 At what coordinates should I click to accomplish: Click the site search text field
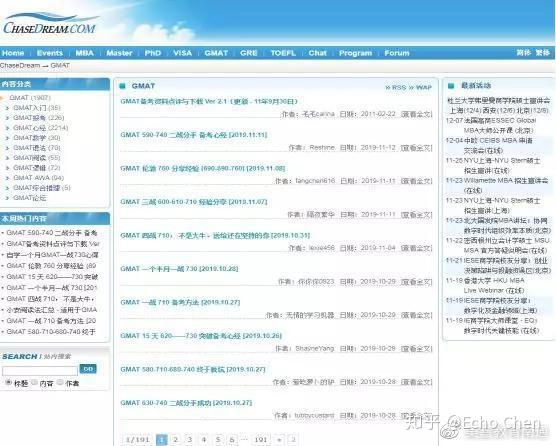click(x=40, y=371)
